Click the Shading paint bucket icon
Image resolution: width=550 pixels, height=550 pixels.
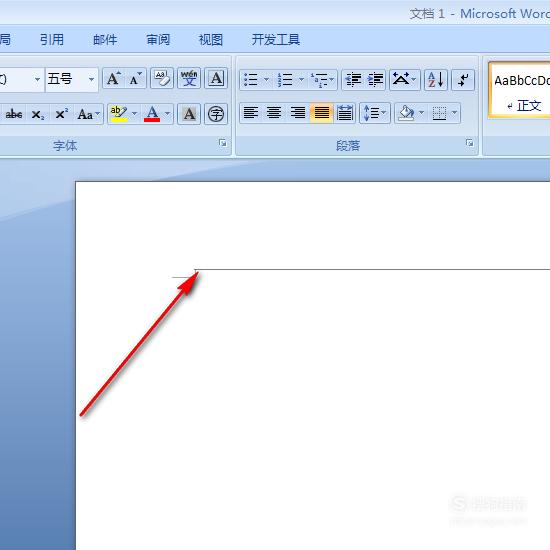click(x=406, y=113)
